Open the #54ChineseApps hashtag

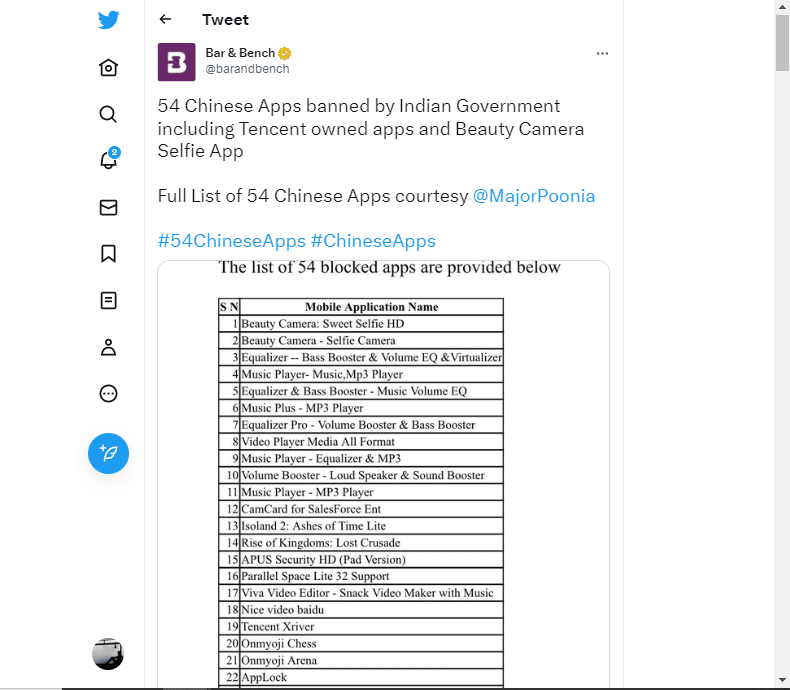232,241
